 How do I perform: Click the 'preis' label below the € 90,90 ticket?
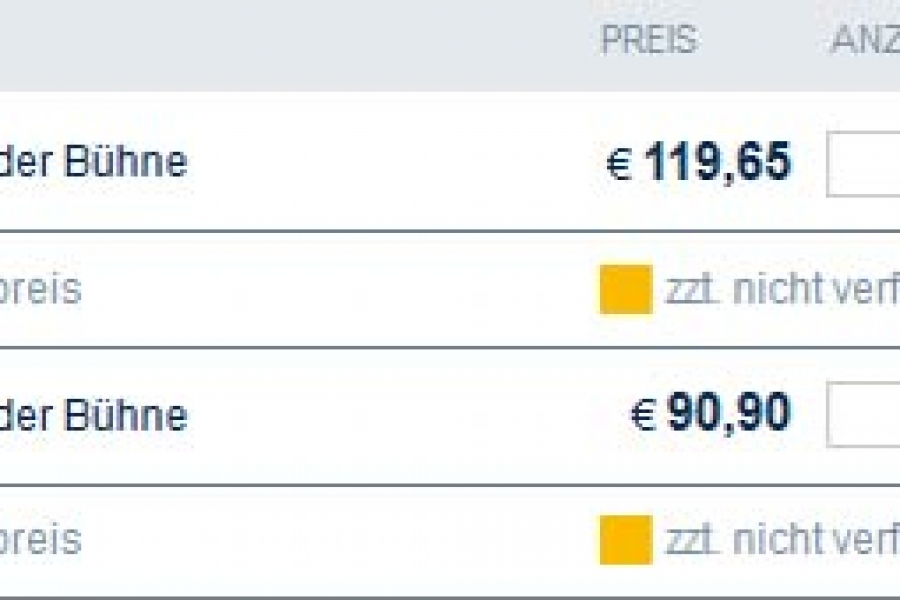40,541
